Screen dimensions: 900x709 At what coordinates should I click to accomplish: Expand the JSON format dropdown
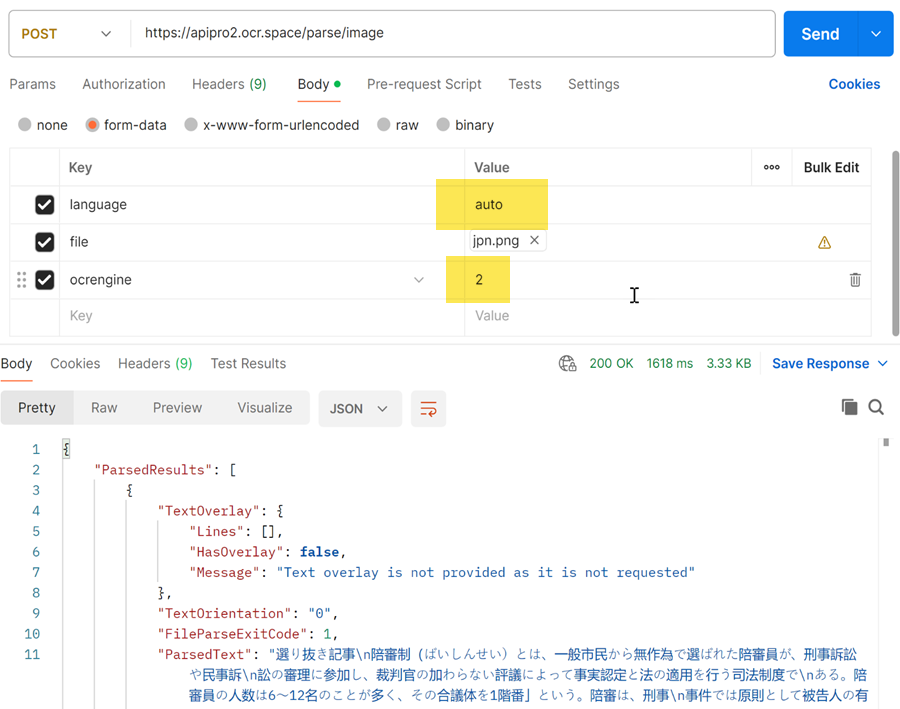click(359, 409)
